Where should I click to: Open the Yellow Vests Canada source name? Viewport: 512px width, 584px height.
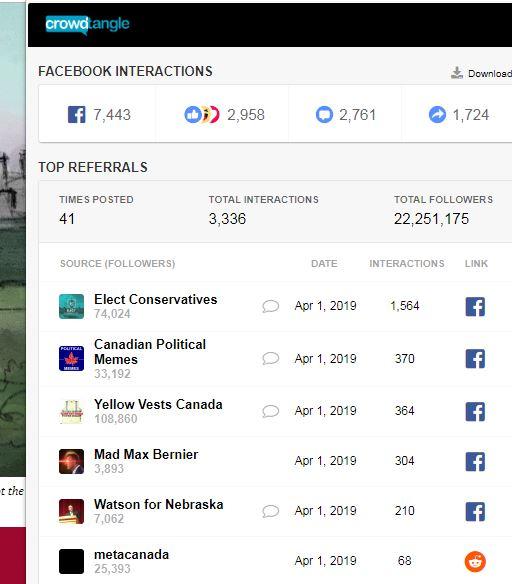click(158, 404)
